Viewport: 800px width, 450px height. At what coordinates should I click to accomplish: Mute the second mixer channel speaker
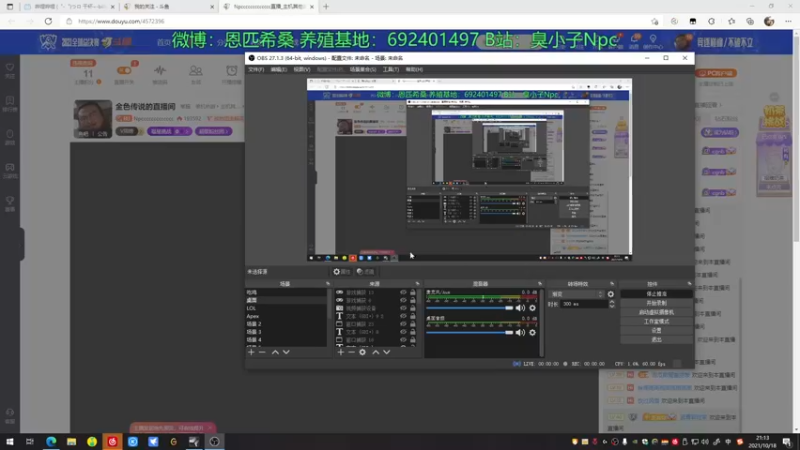tap(520, 333)
